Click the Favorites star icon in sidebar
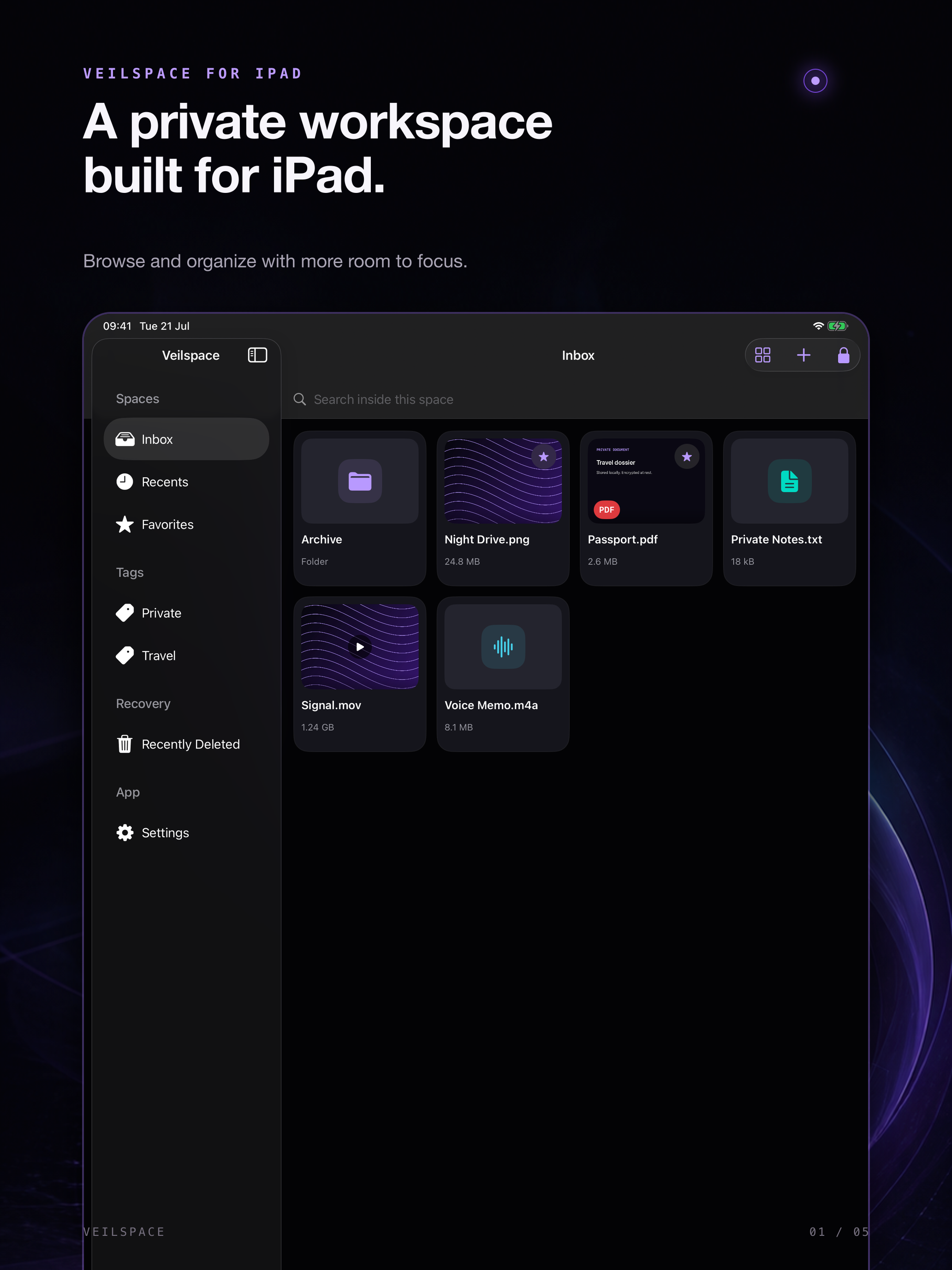 (x=125, y=524)
